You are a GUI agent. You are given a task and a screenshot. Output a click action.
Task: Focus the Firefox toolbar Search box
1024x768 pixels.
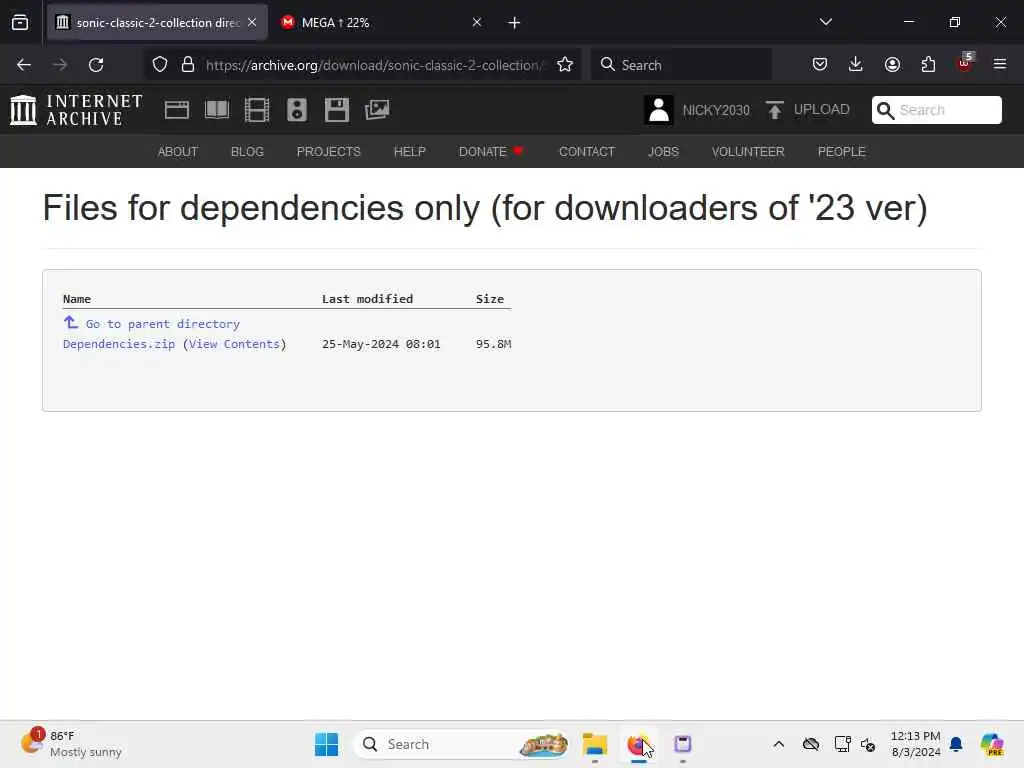[681, 65]
